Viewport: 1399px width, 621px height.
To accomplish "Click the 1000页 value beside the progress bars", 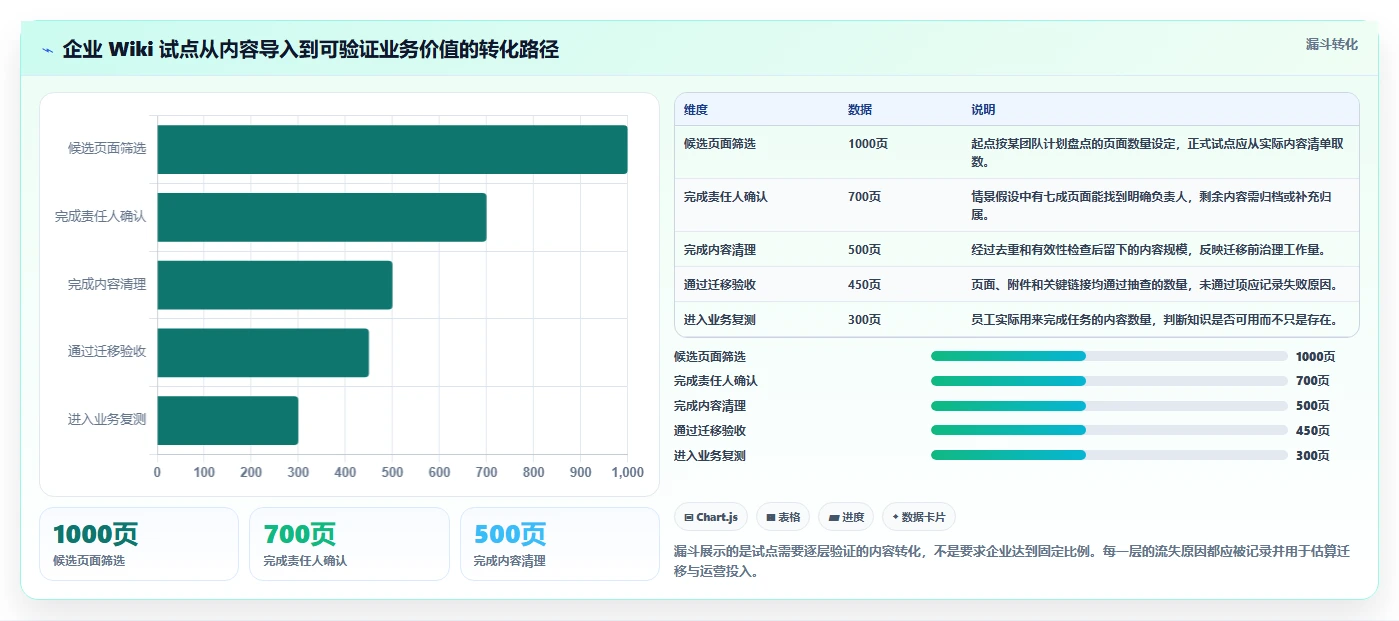I will click(1315, 357).
